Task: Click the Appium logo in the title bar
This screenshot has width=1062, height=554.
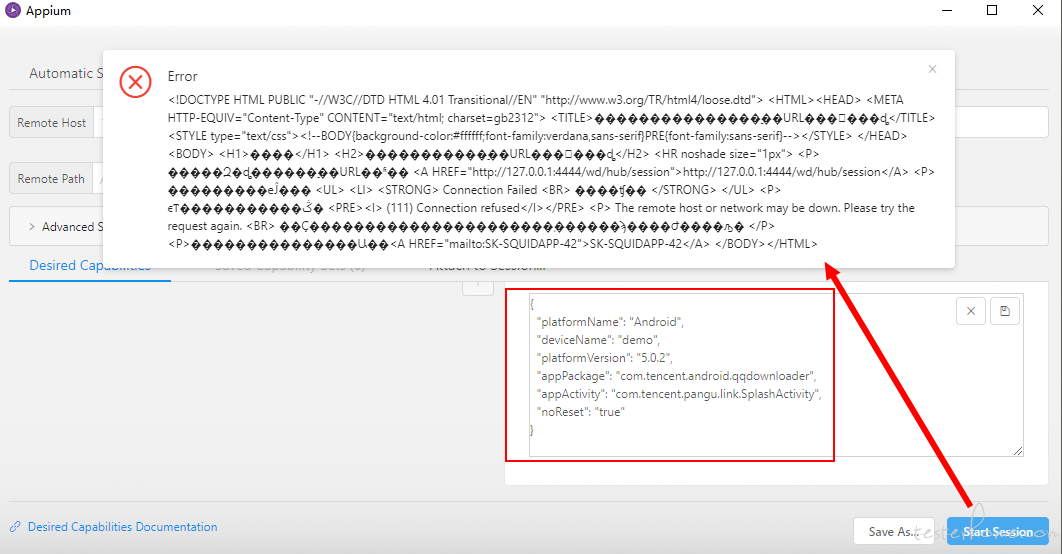Action: tap(12, 10)
